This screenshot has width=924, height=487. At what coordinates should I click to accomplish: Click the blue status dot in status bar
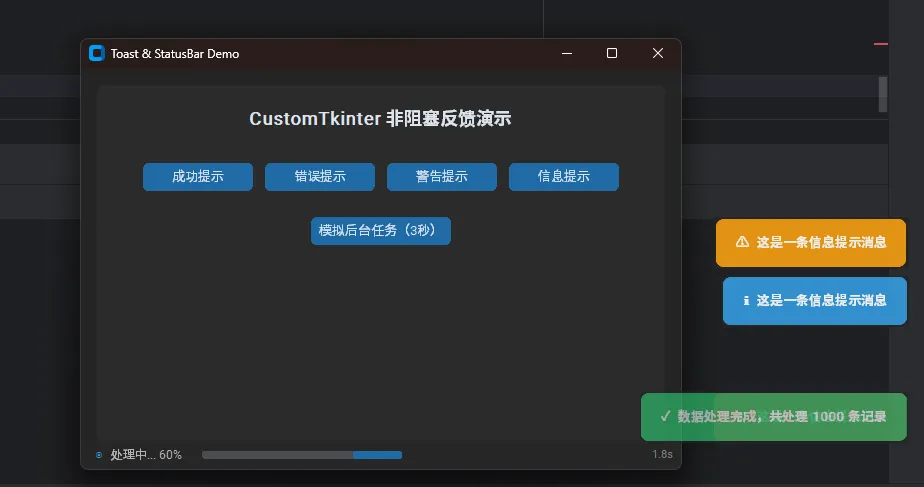[99, 455]
